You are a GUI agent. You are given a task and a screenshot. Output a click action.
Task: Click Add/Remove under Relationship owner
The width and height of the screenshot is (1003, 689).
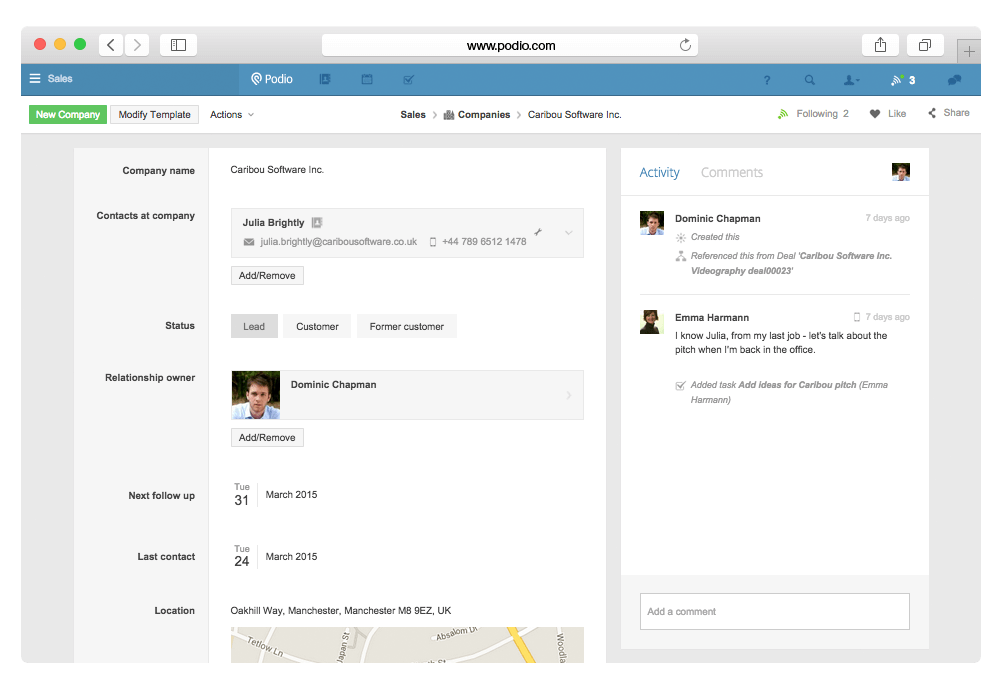pyautogui.click(x=267, y=438)
